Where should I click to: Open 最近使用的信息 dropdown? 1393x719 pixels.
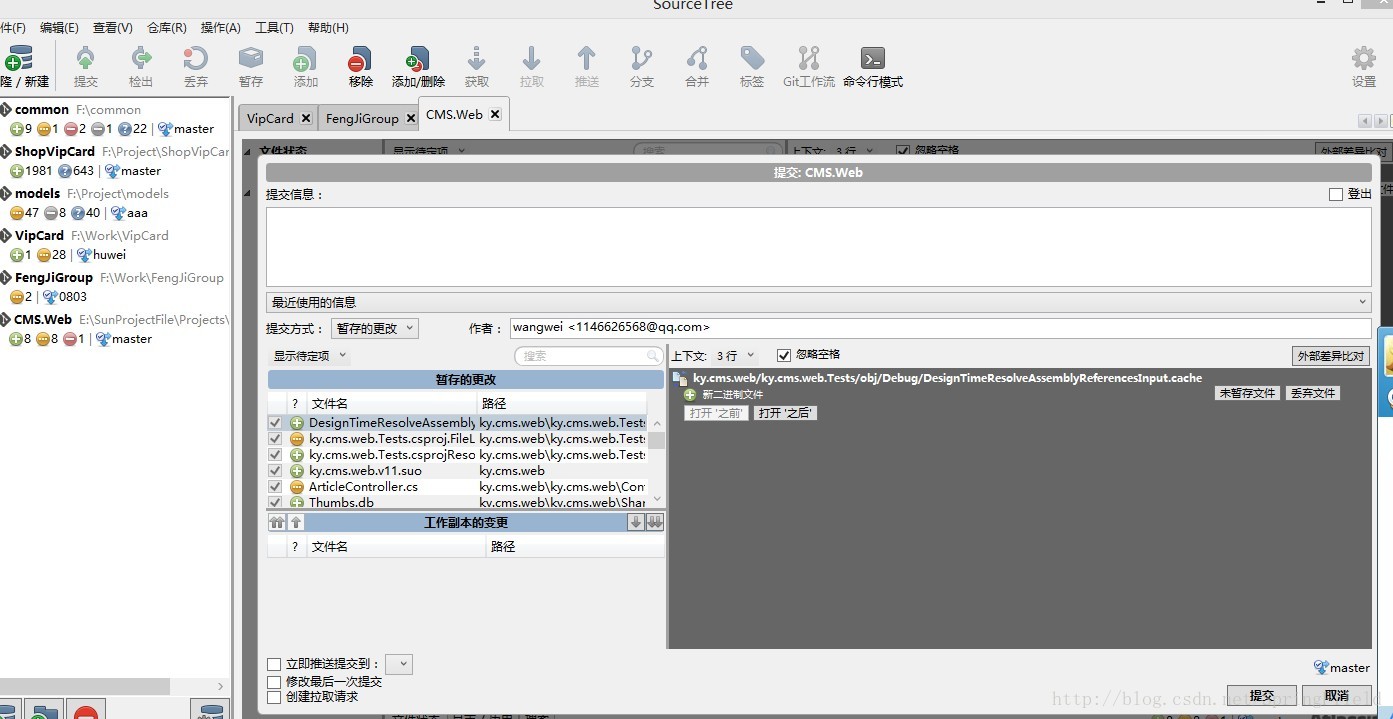coord(818,302)
